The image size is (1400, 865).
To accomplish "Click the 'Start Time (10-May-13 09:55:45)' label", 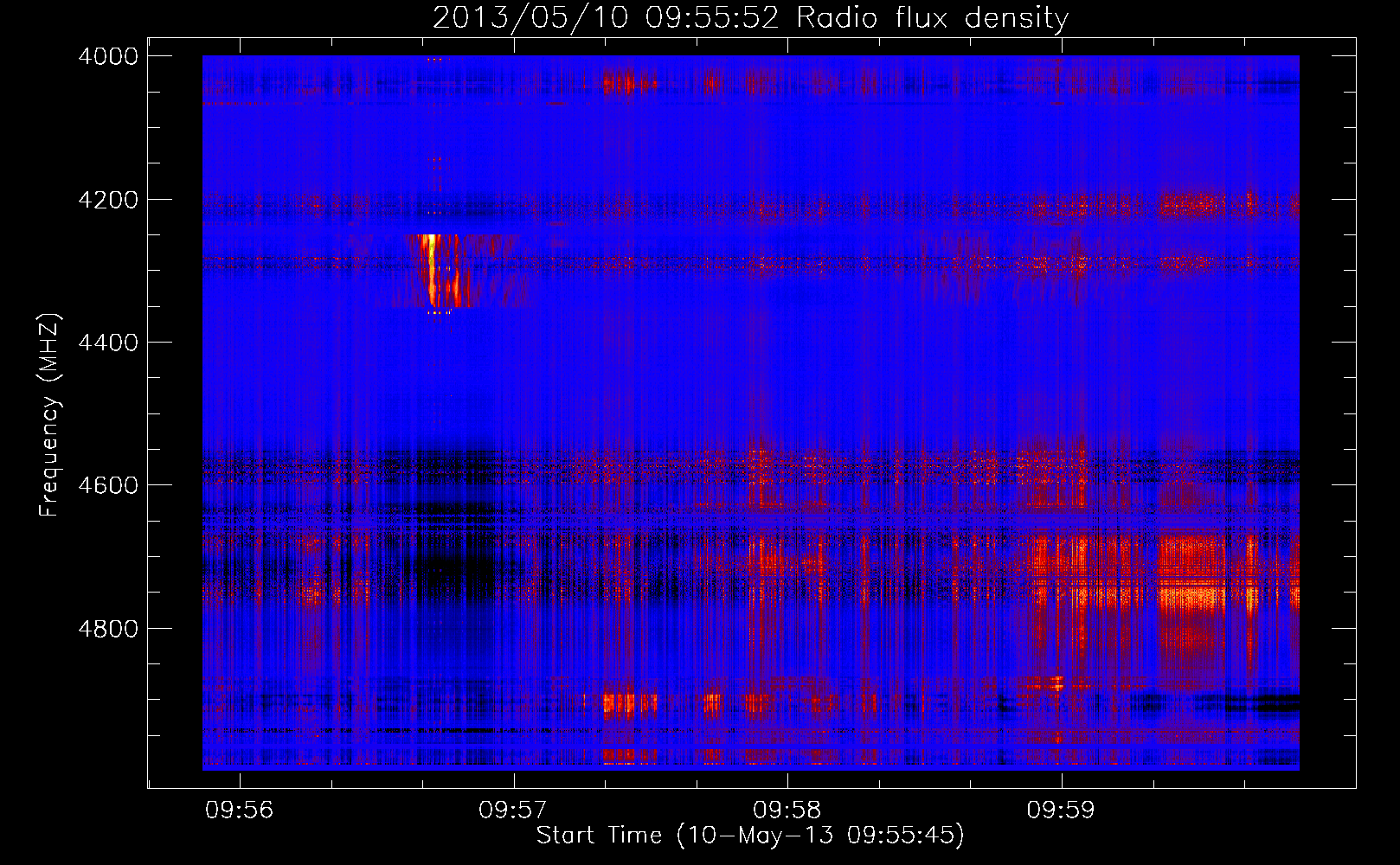I will pyautogui.click(x=750, y=836).
